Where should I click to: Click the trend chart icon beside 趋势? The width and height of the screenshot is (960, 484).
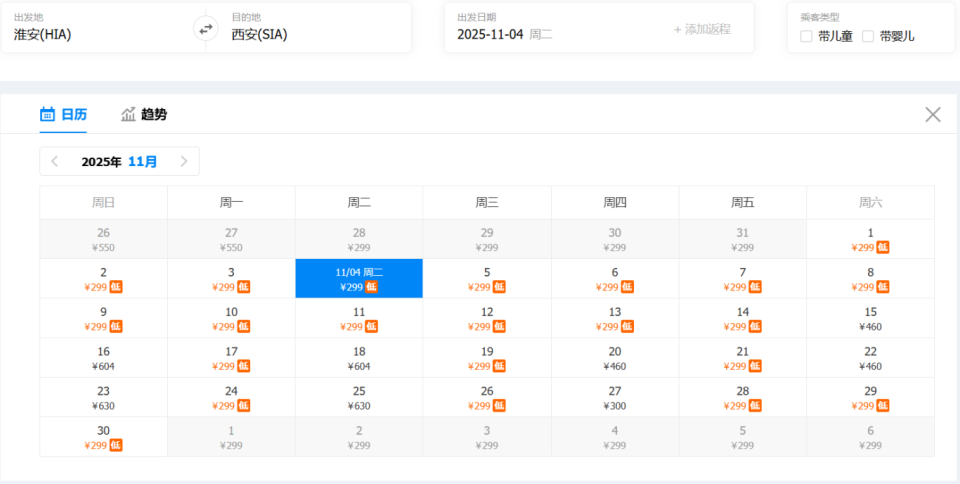pos(128,114)
